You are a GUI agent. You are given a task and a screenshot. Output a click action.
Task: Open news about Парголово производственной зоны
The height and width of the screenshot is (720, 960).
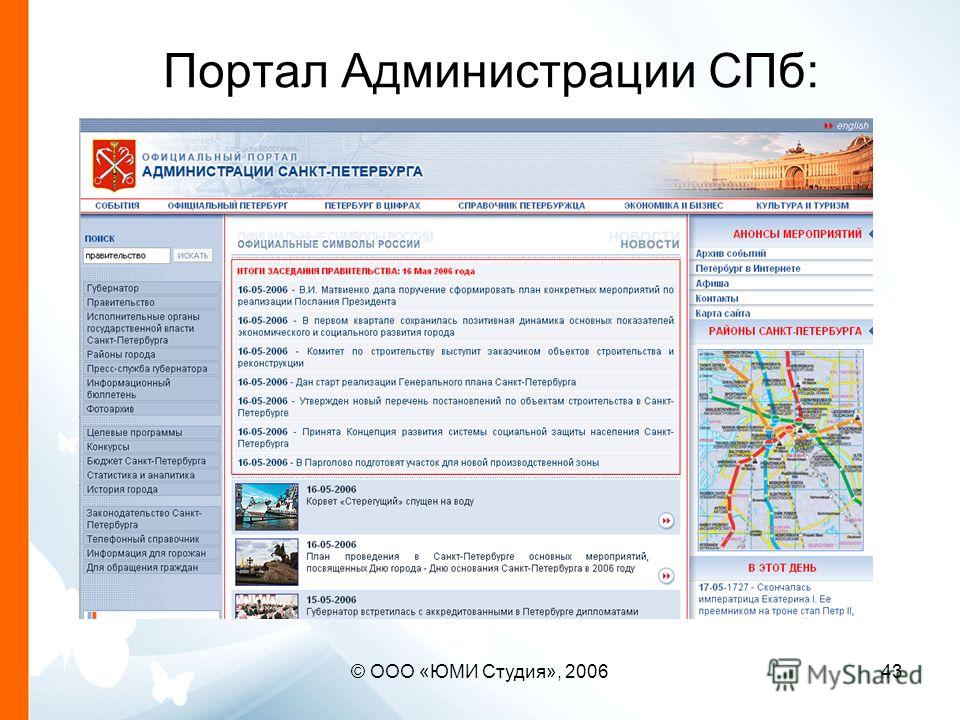418,463
